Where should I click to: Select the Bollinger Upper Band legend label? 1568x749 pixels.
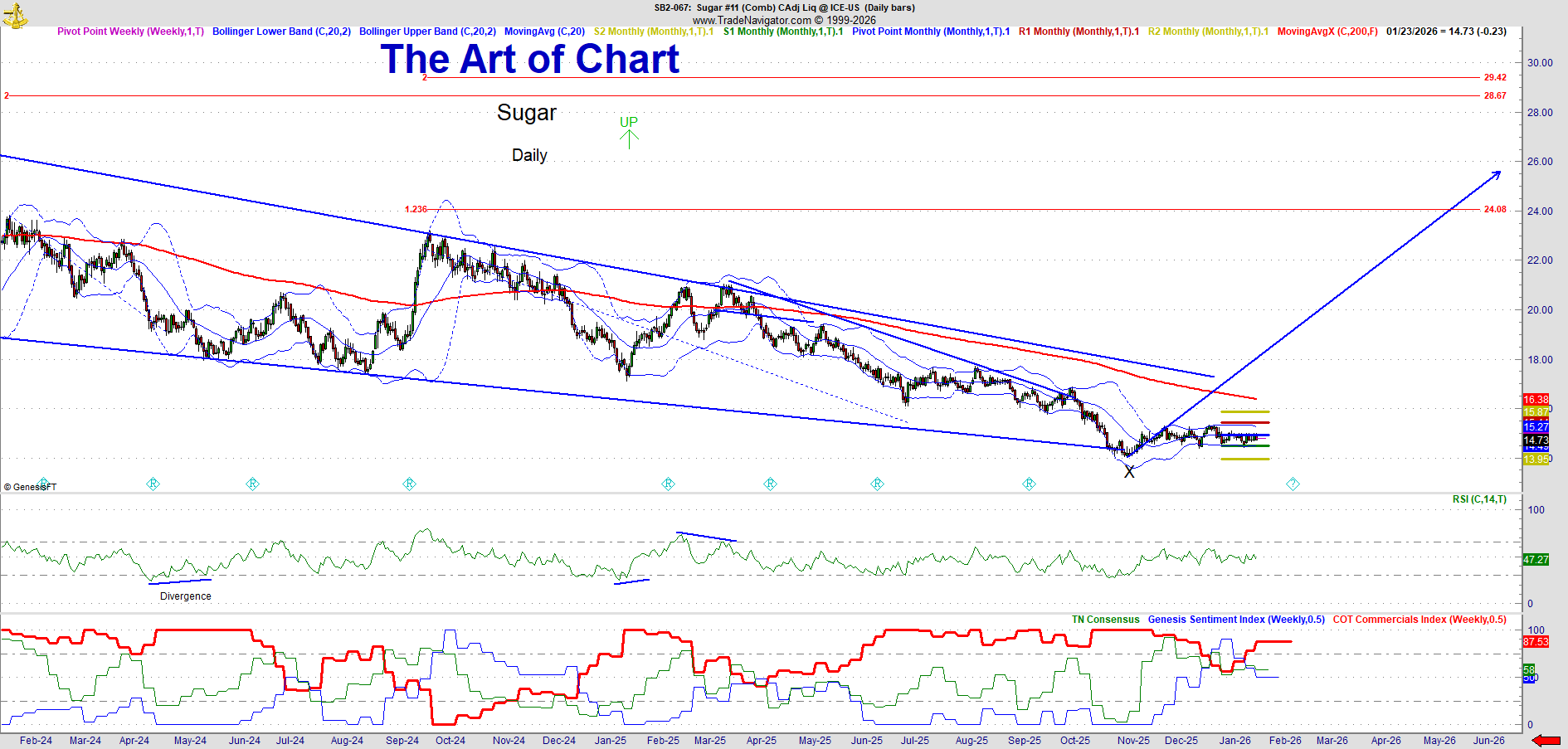pos(427,32)
